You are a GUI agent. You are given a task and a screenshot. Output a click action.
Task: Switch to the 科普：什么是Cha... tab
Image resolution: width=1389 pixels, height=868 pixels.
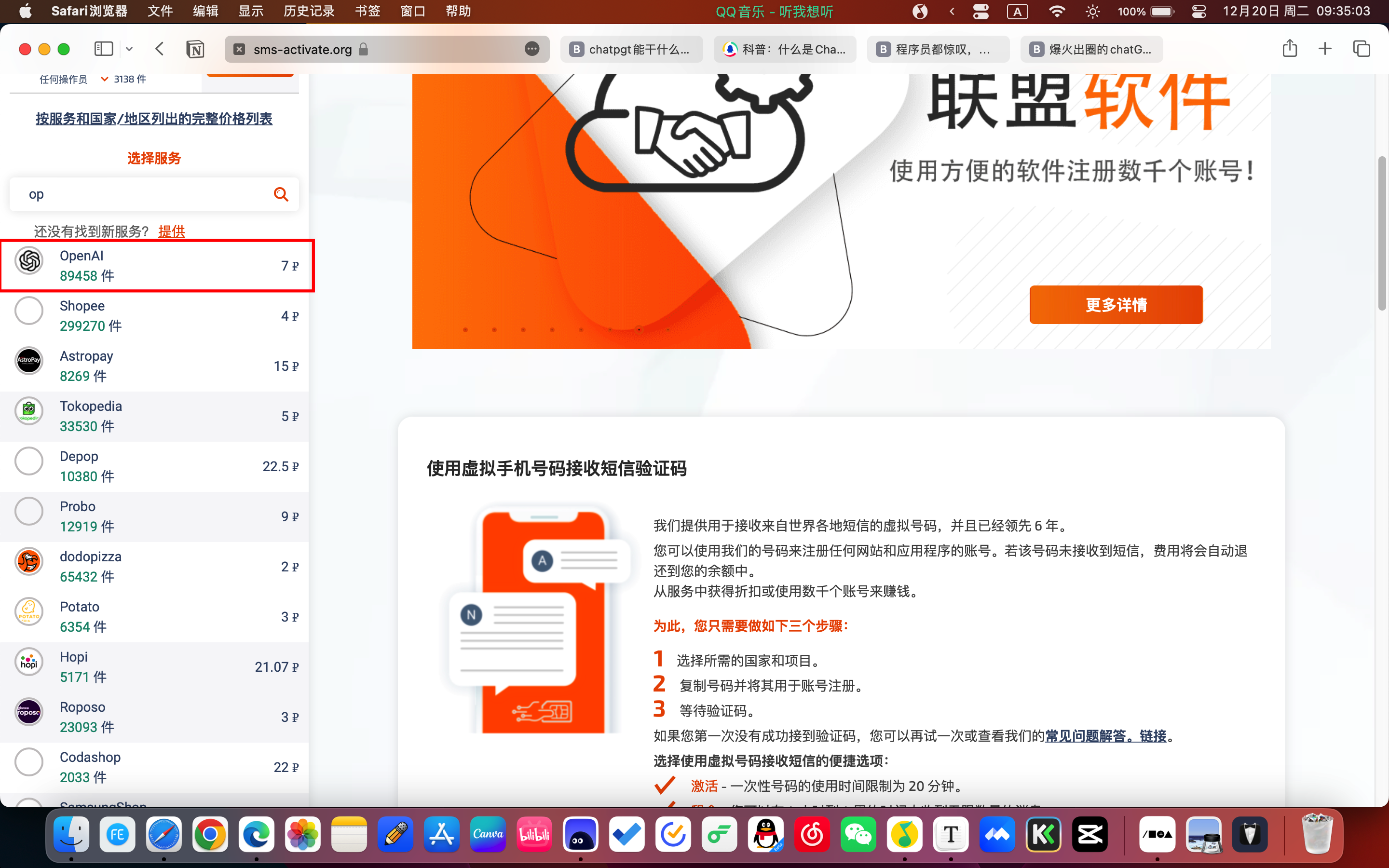click(785, 49)
